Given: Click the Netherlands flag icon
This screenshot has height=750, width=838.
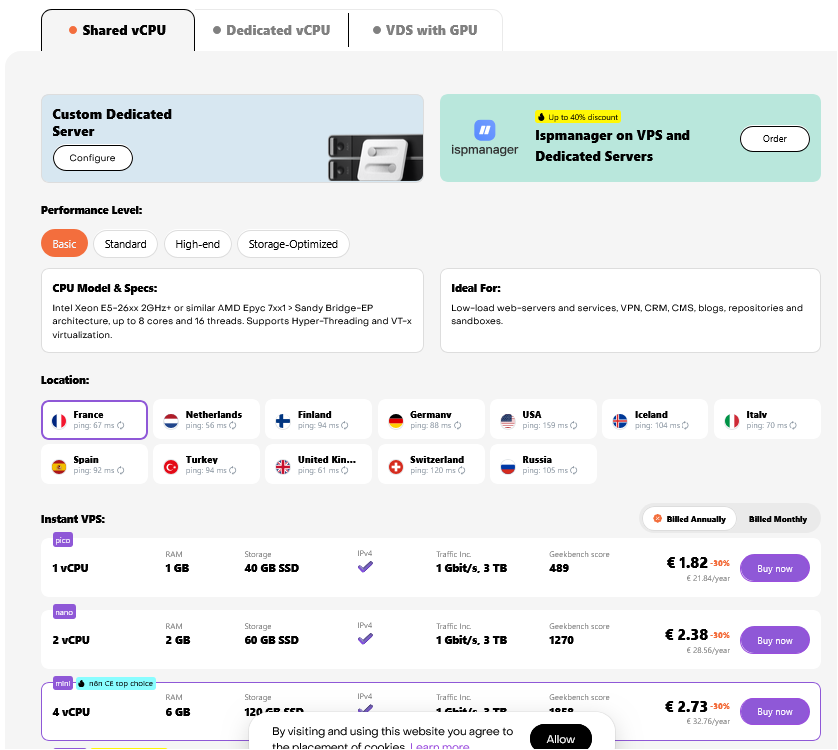Looking at the screenshot, I should click(x=171, y=420).
